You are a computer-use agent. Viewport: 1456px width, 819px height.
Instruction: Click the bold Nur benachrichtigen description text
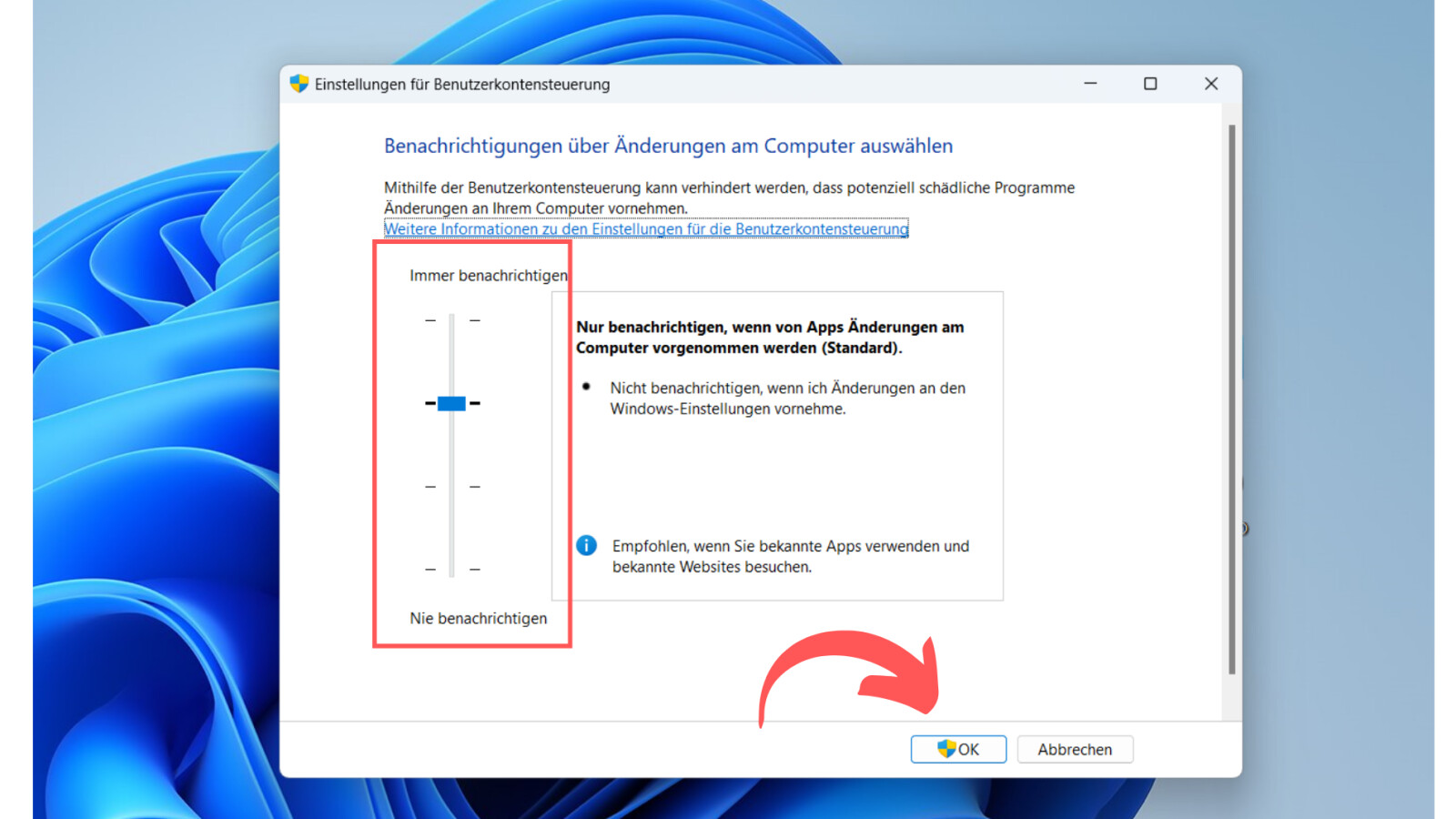coord(769,337)
